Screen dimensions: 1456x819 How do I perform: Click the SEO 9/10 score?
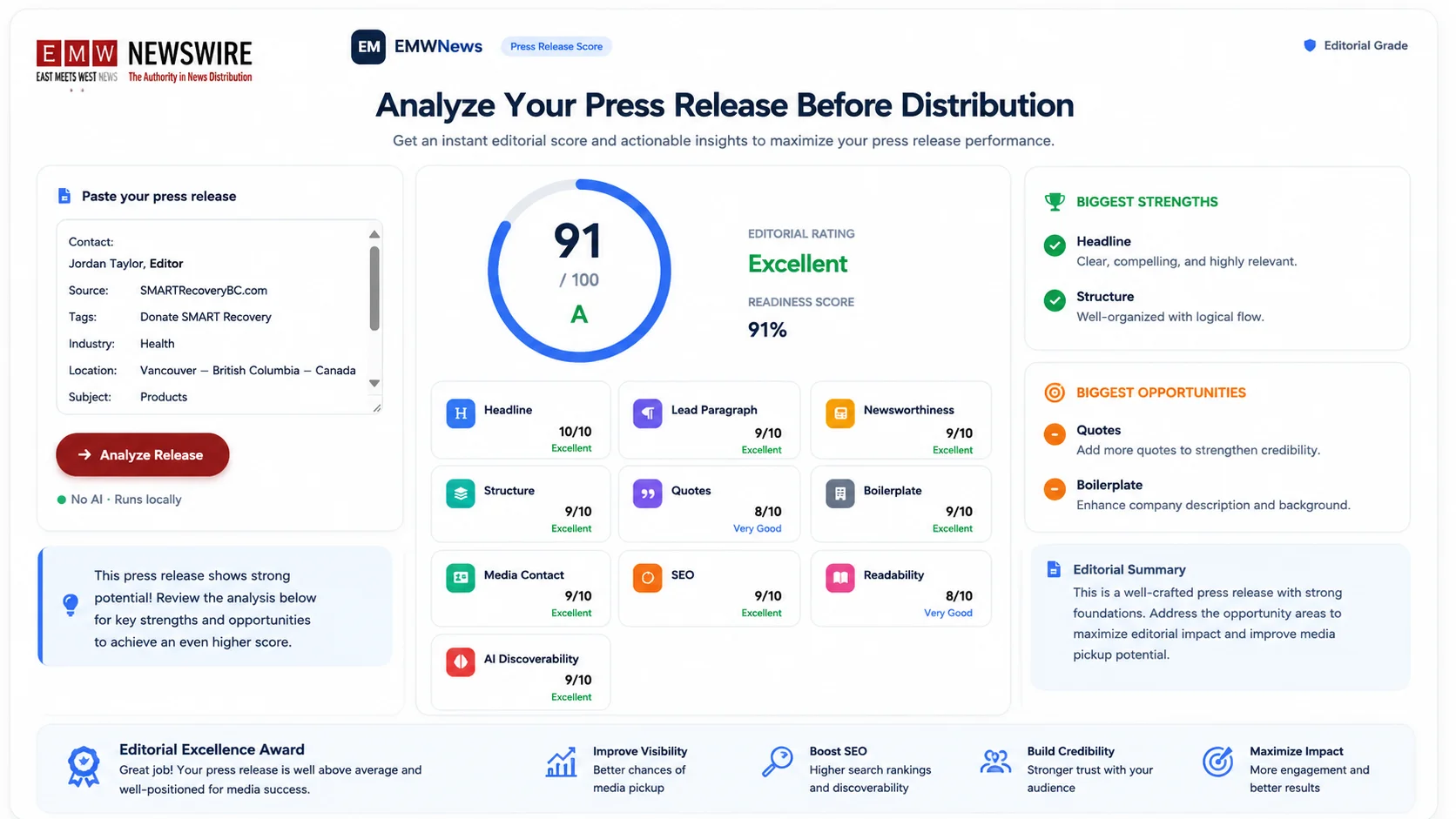point(768,596)
